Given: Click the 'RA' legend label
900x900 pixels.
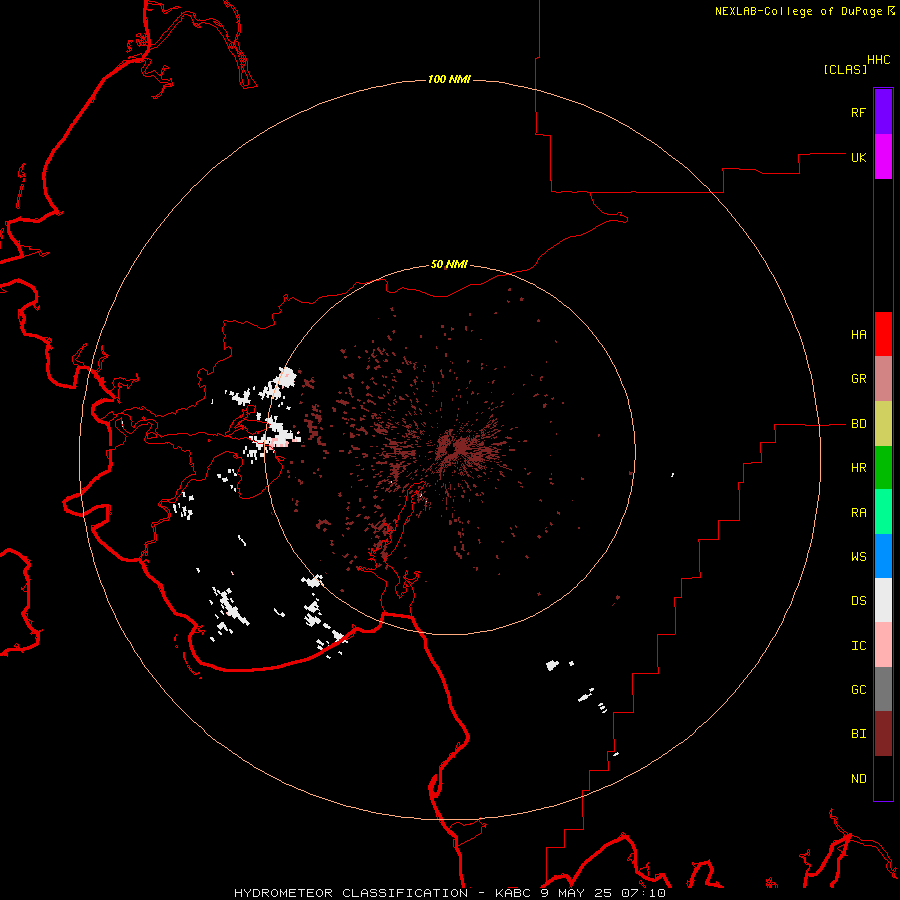Looking at the screenshot, I should 859,512.
